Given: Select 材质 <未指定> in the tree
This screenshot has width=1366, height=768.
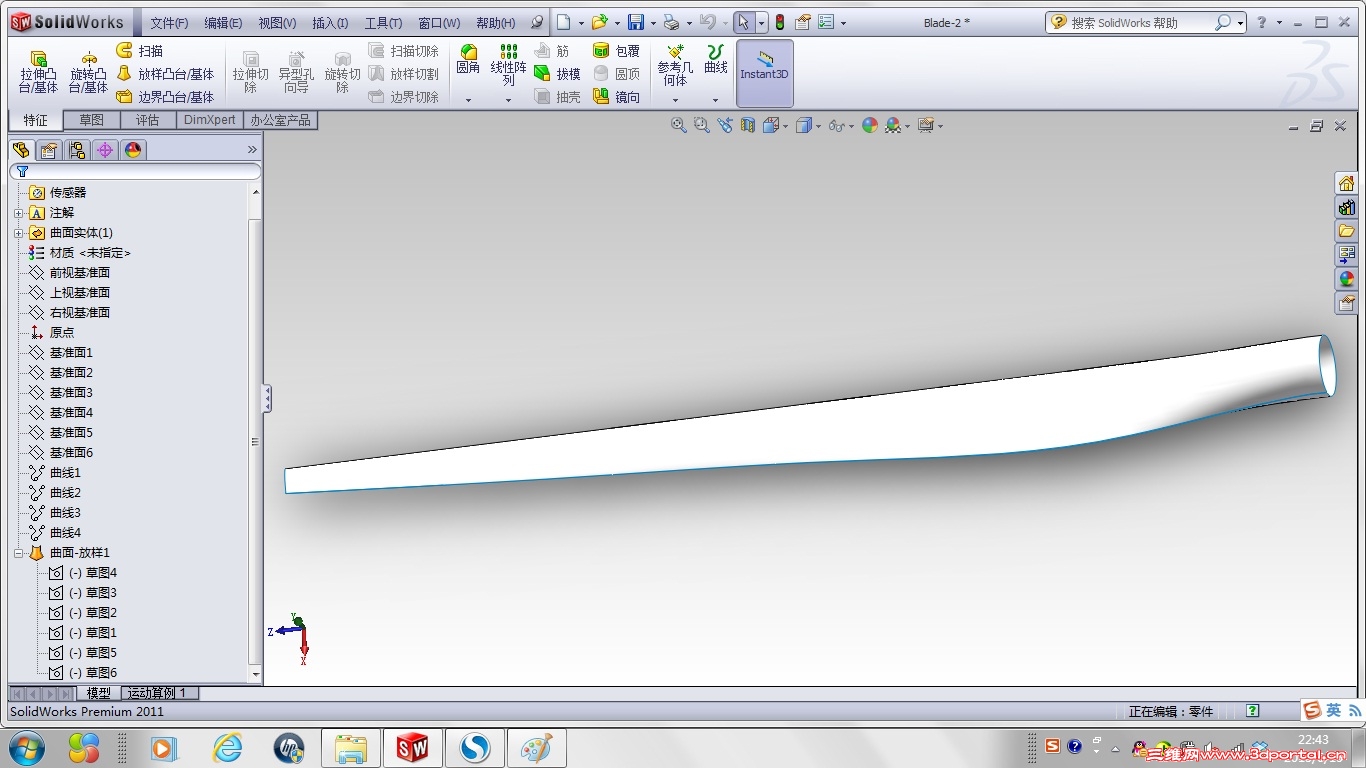Looking at the screenshot, I should tap(90, 253).
